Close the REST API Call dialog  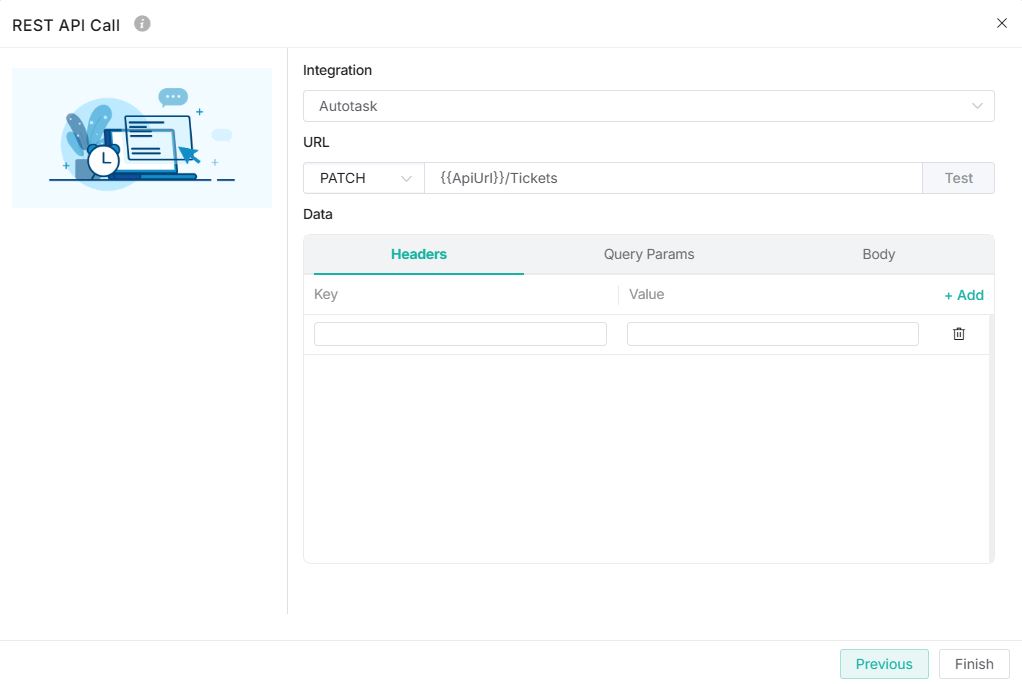click(x=1001, y=23)
